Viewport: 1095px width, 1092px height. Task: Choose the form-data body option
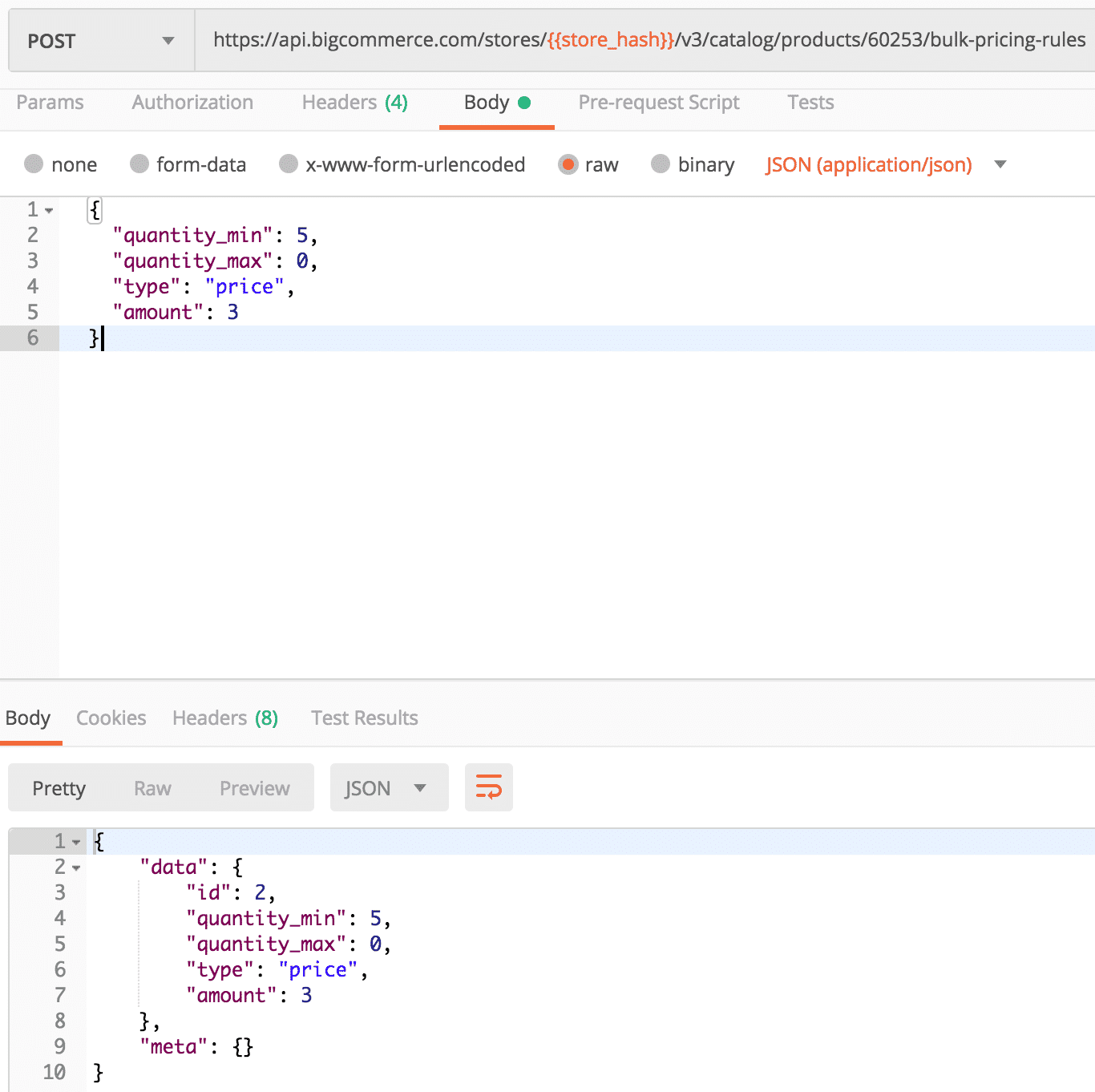coord(139,164)
